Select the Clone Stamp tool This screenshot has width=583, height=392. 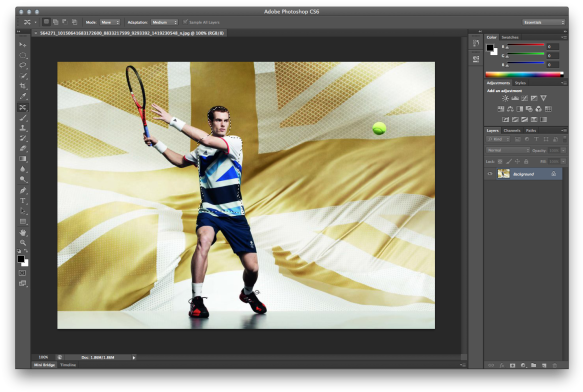pyautogui.click(x=23, y=128)
